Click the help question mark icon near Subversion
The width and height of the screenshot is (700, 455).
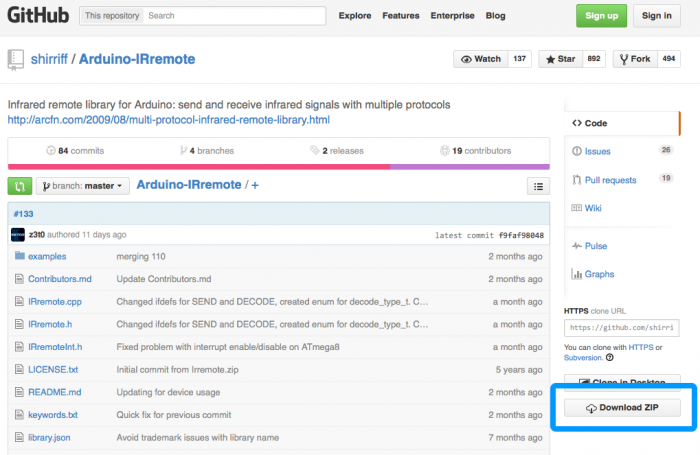(x=610, y=358)
